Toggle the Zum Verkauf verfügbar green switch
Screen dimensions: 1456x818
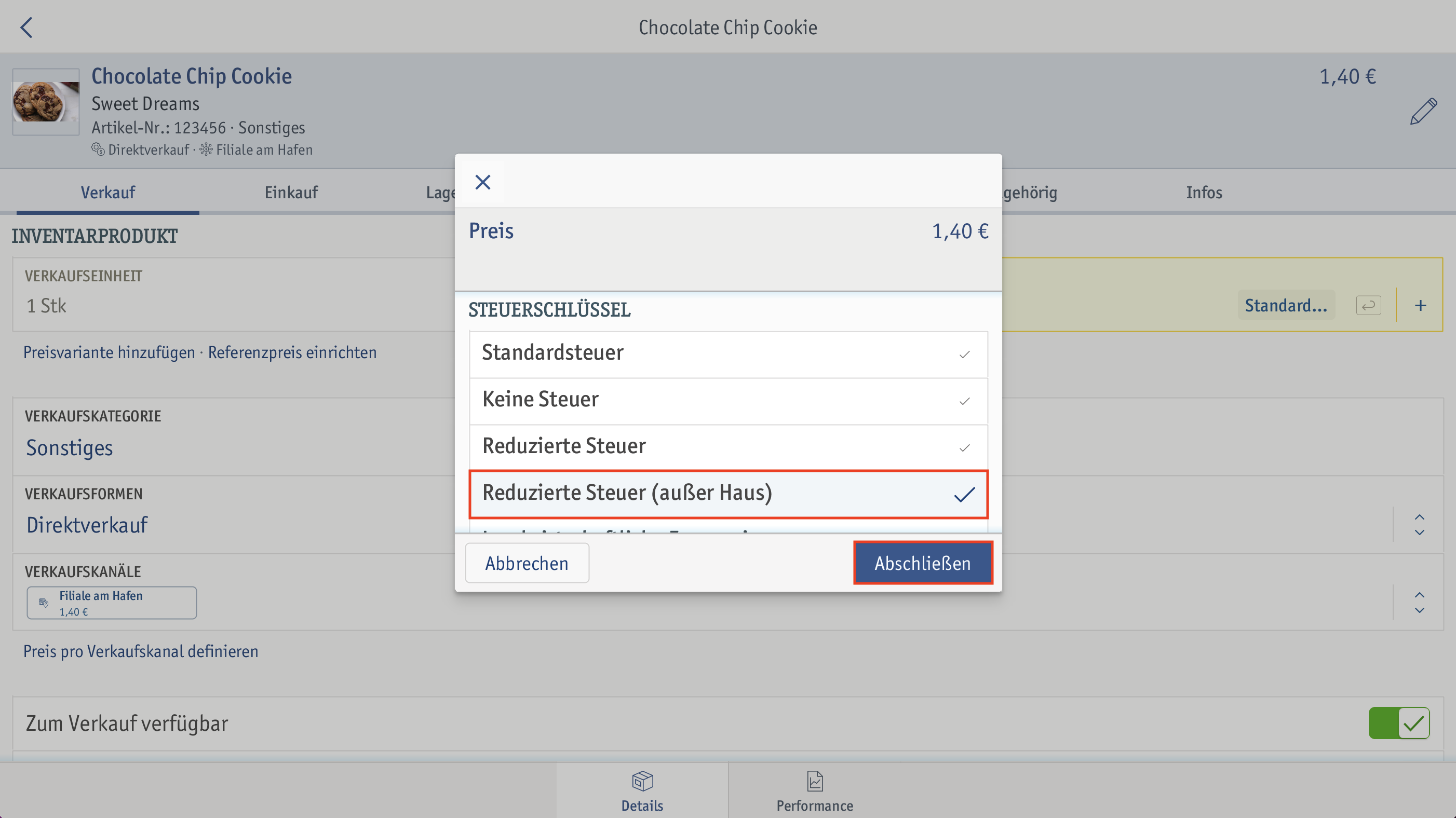click(x=1399, y=723)
